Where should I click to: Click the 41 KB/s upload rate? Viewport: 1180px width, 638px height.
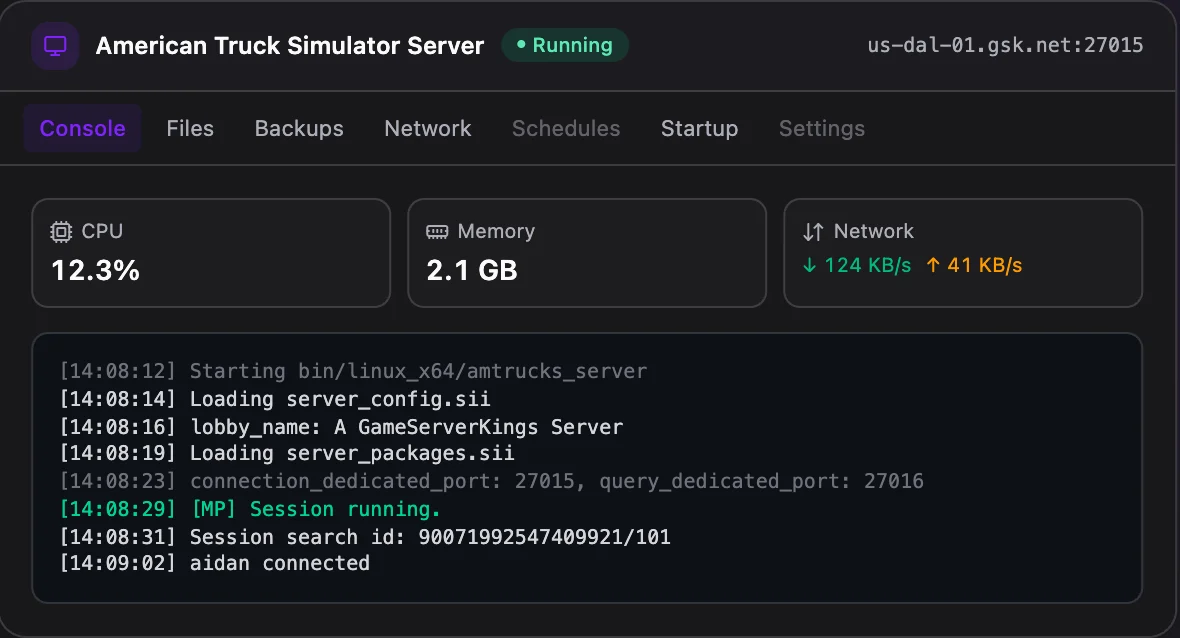click(x=984, y=265)
